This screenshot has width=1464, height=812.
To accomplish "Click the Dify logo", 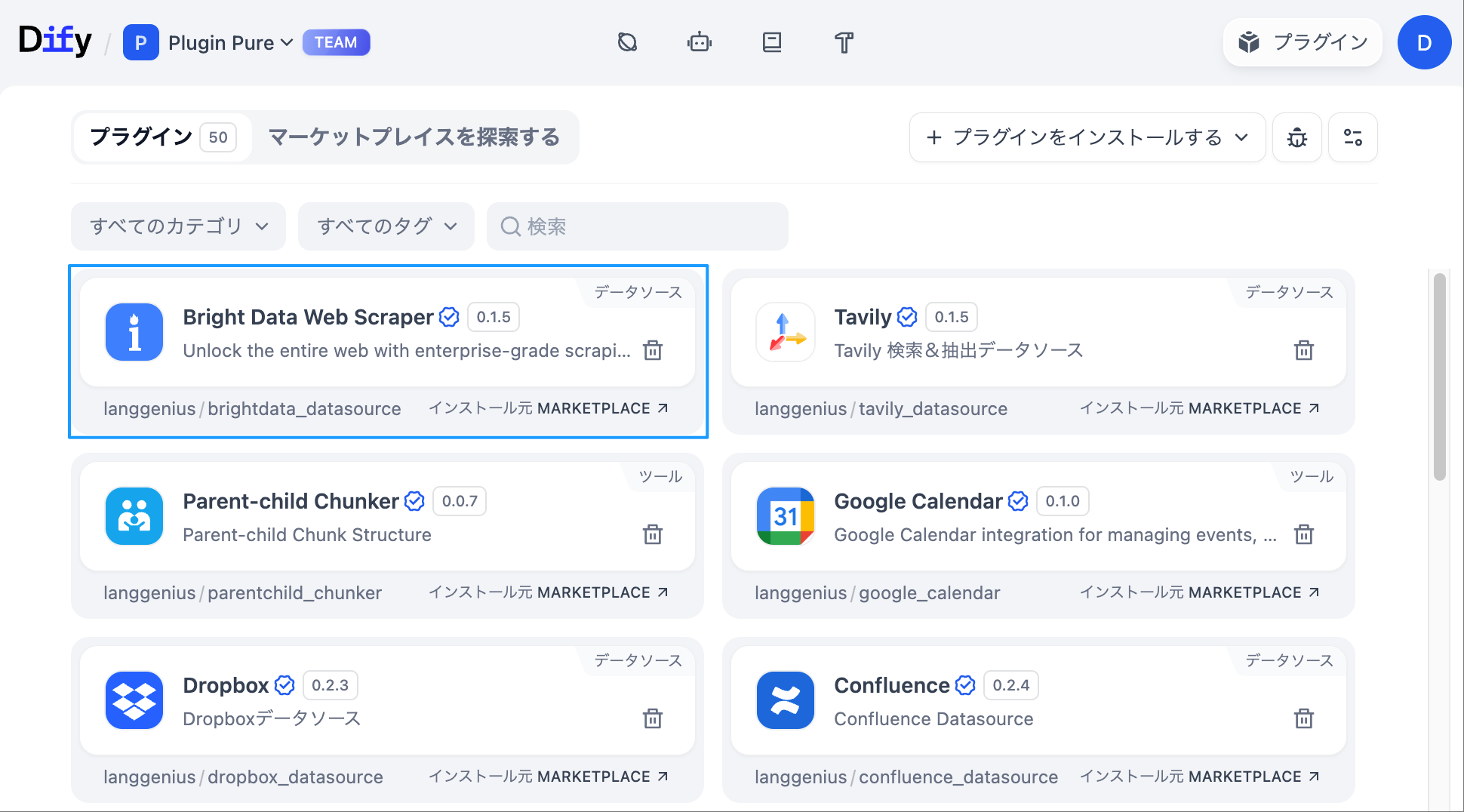I will [54, 41].
